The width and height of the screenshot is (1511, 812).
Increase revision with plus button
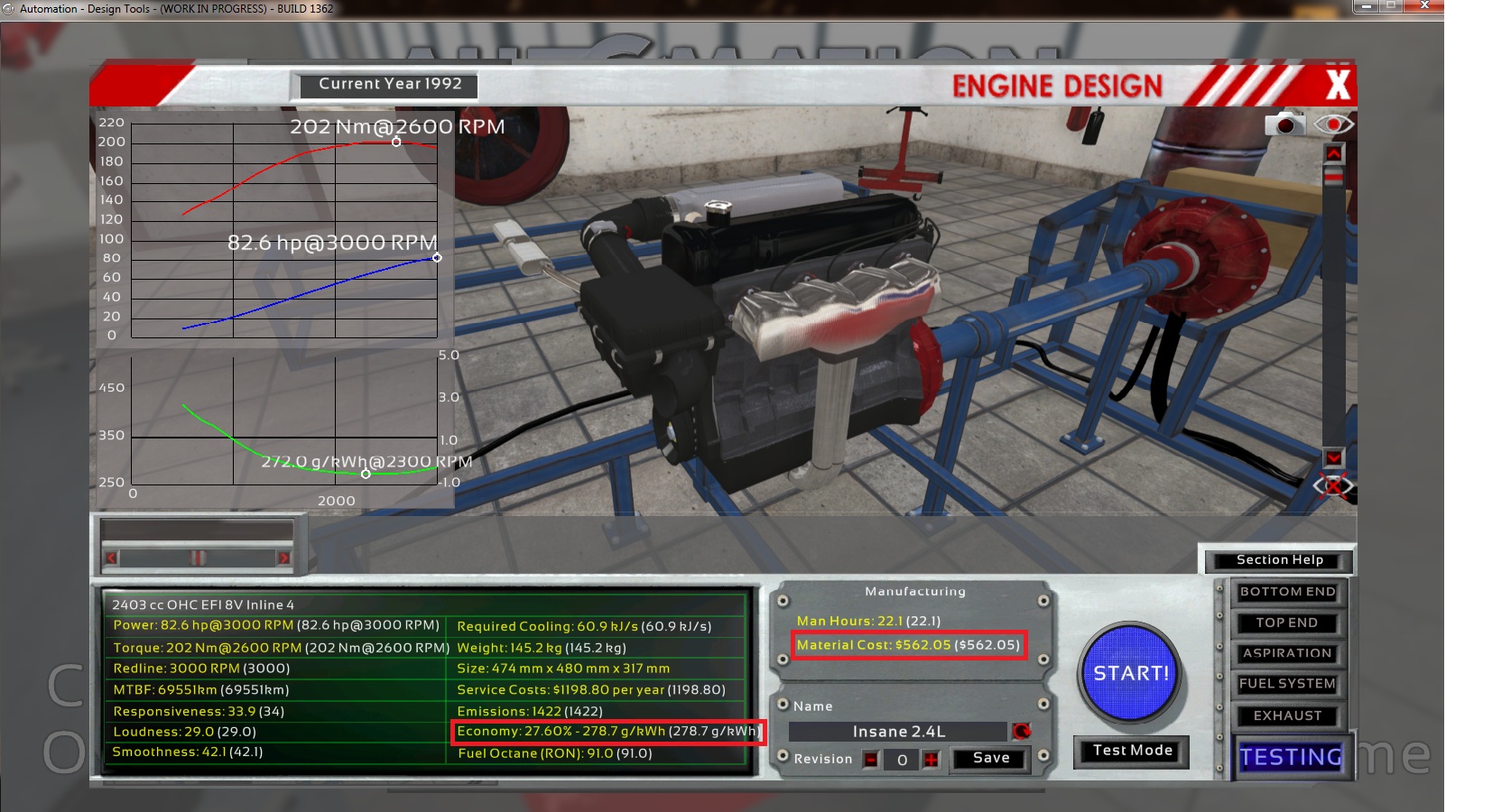tap(932, 760)
